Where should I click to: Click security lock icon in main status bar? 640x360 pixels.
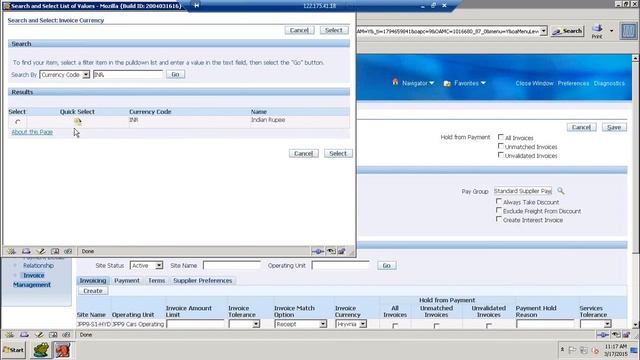point(626,335)
